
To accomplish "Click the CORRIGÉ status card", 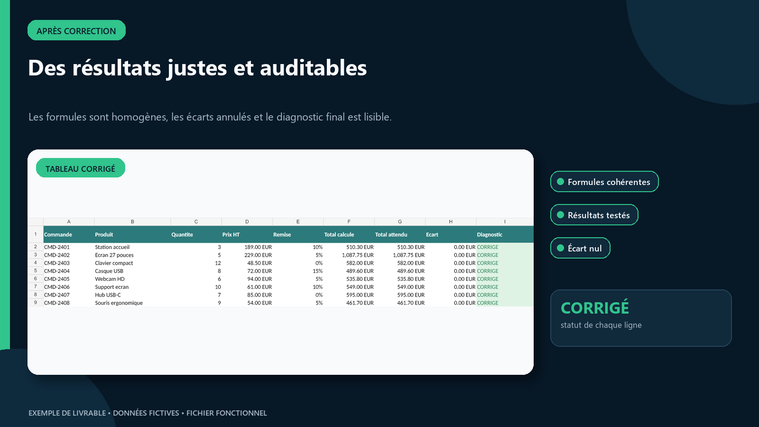I will [640, 318].
